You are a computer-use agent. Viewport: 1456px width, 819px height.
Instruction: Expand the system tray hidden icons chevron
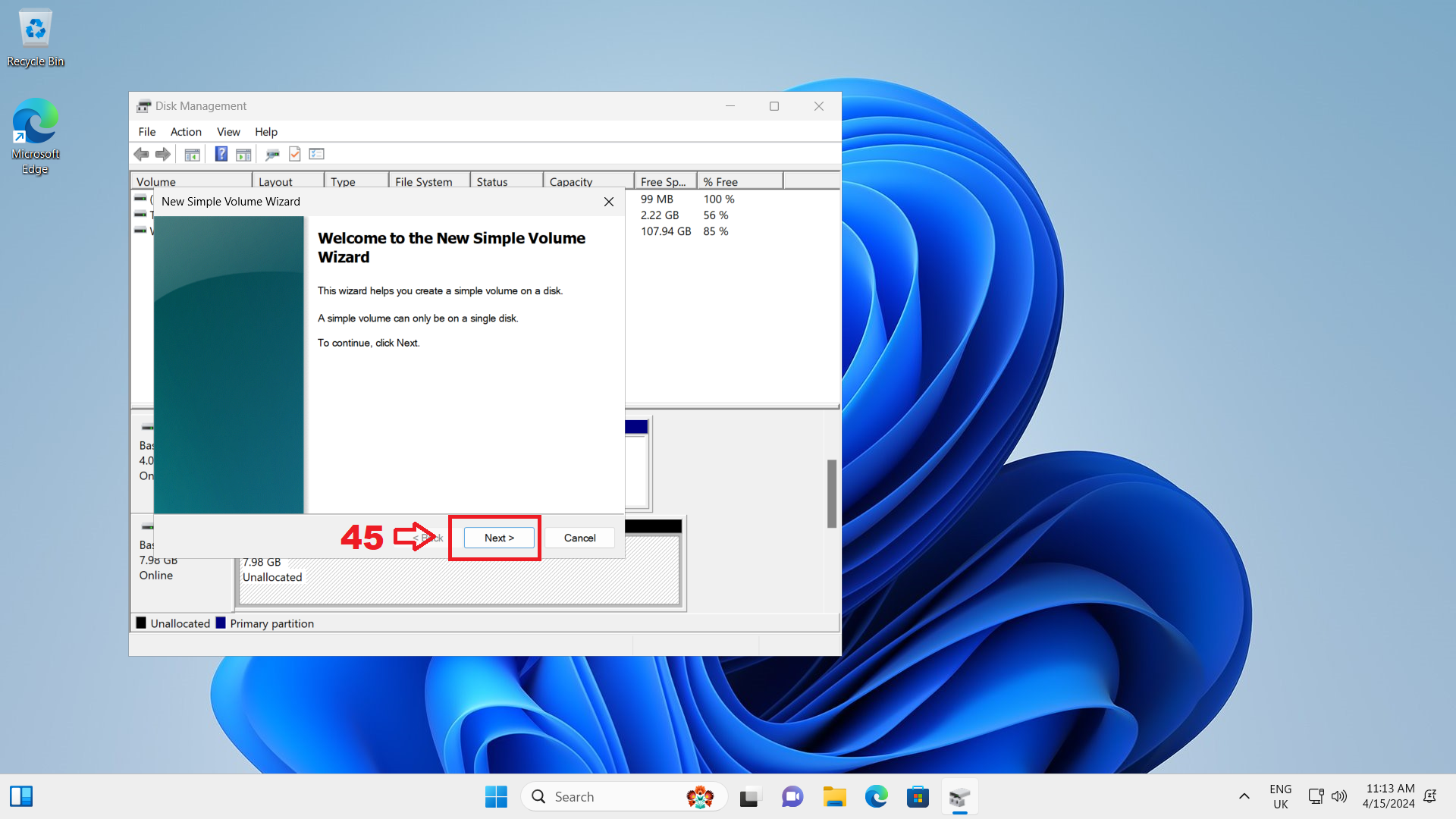[1244, 796]
